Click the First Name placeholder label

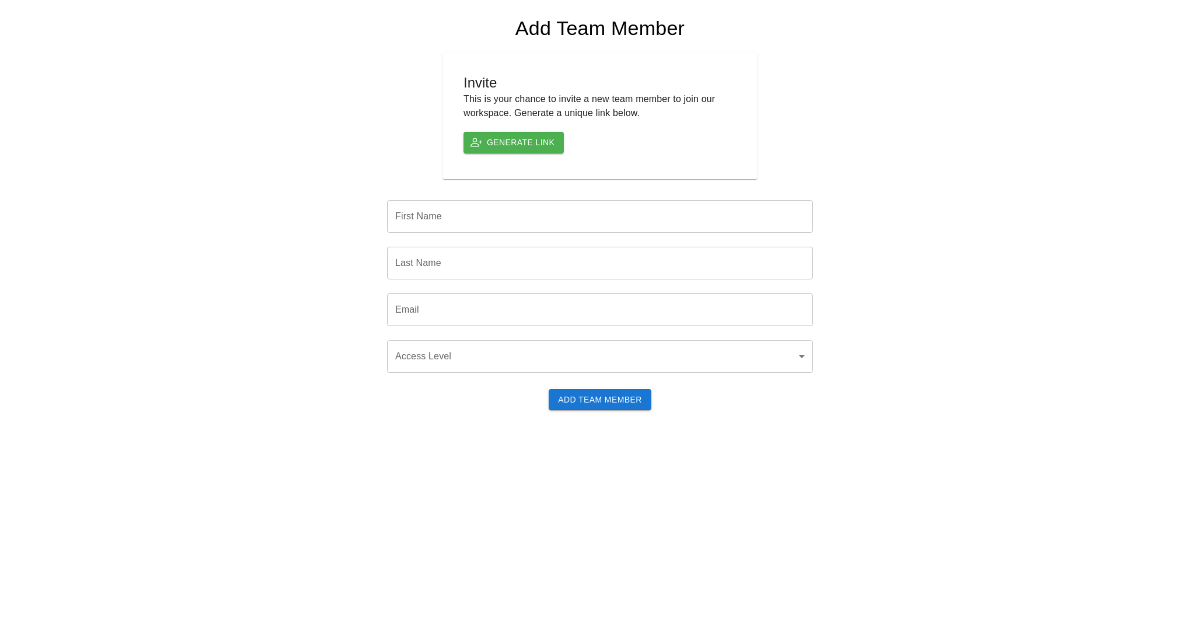pyautogui.click(x=418, y=216)
